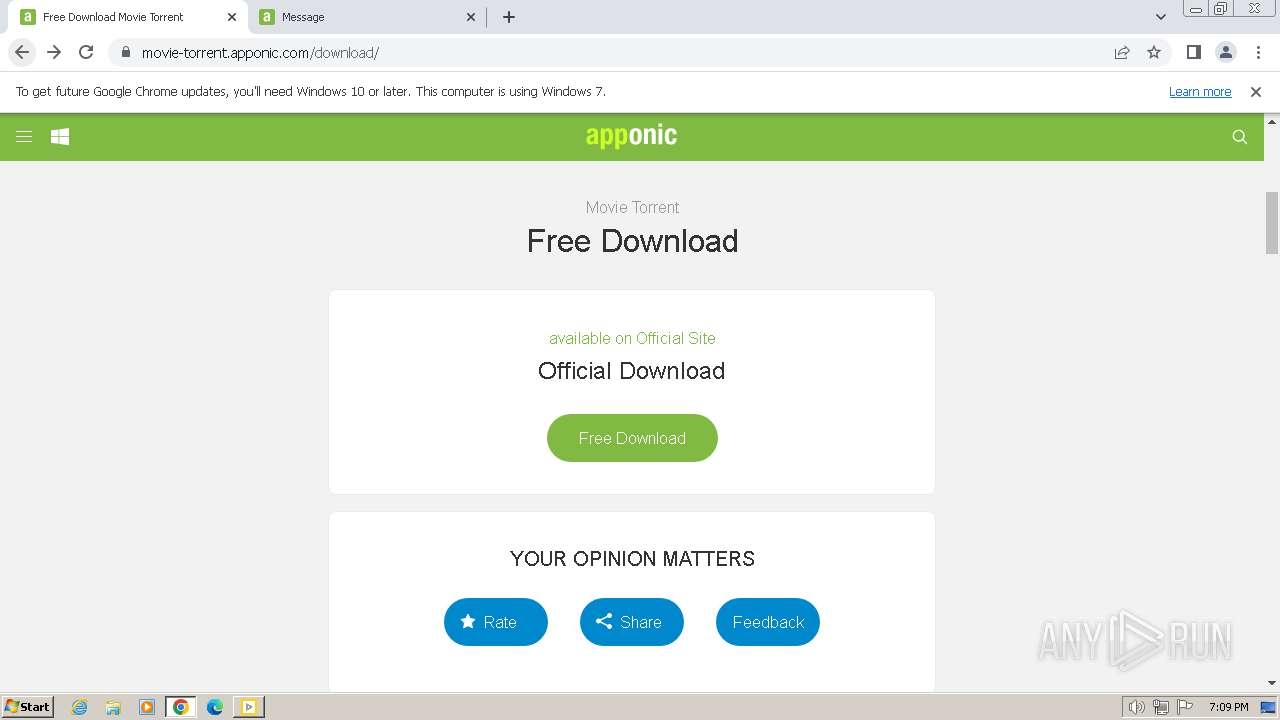
Task: Reload the page
Action: (86, 52)
